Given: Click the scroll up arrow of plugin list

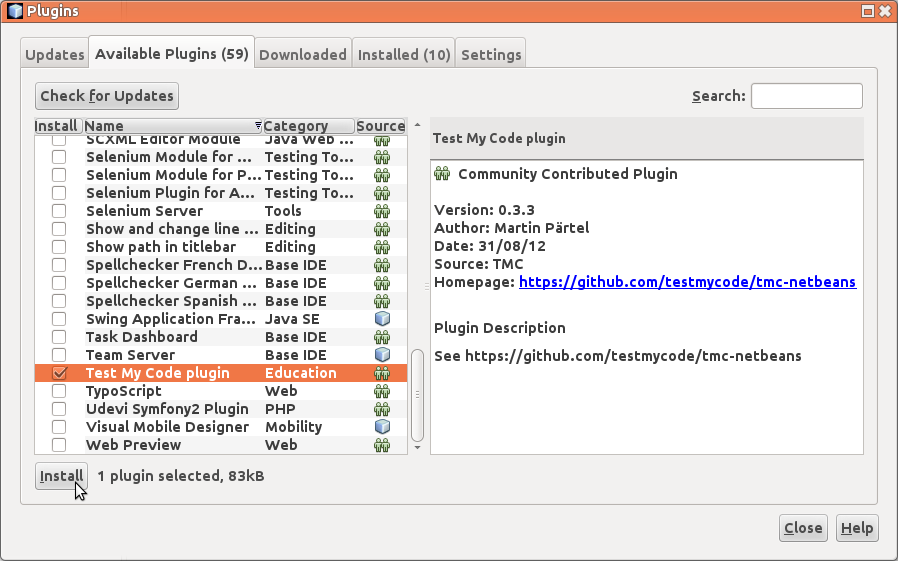Looking at the screenshot, I should [x=417, y=126].
